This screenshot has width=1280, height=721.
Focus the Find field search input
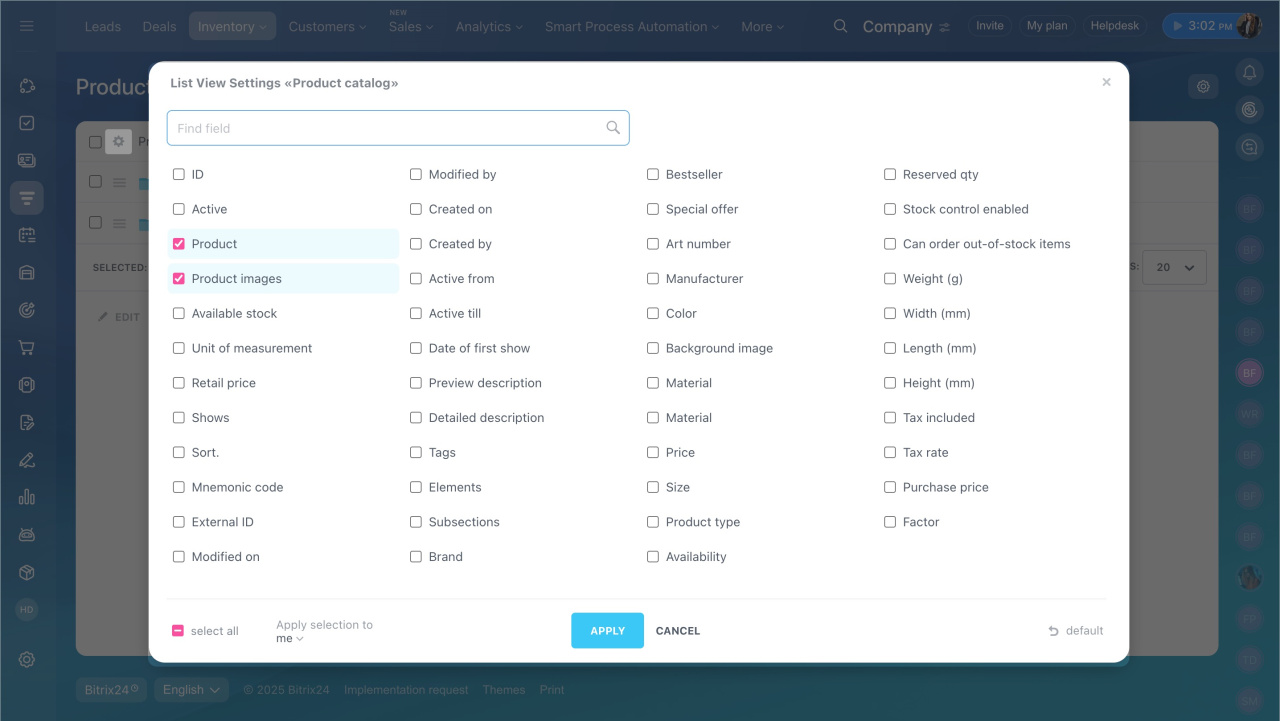tap(385, 128)
